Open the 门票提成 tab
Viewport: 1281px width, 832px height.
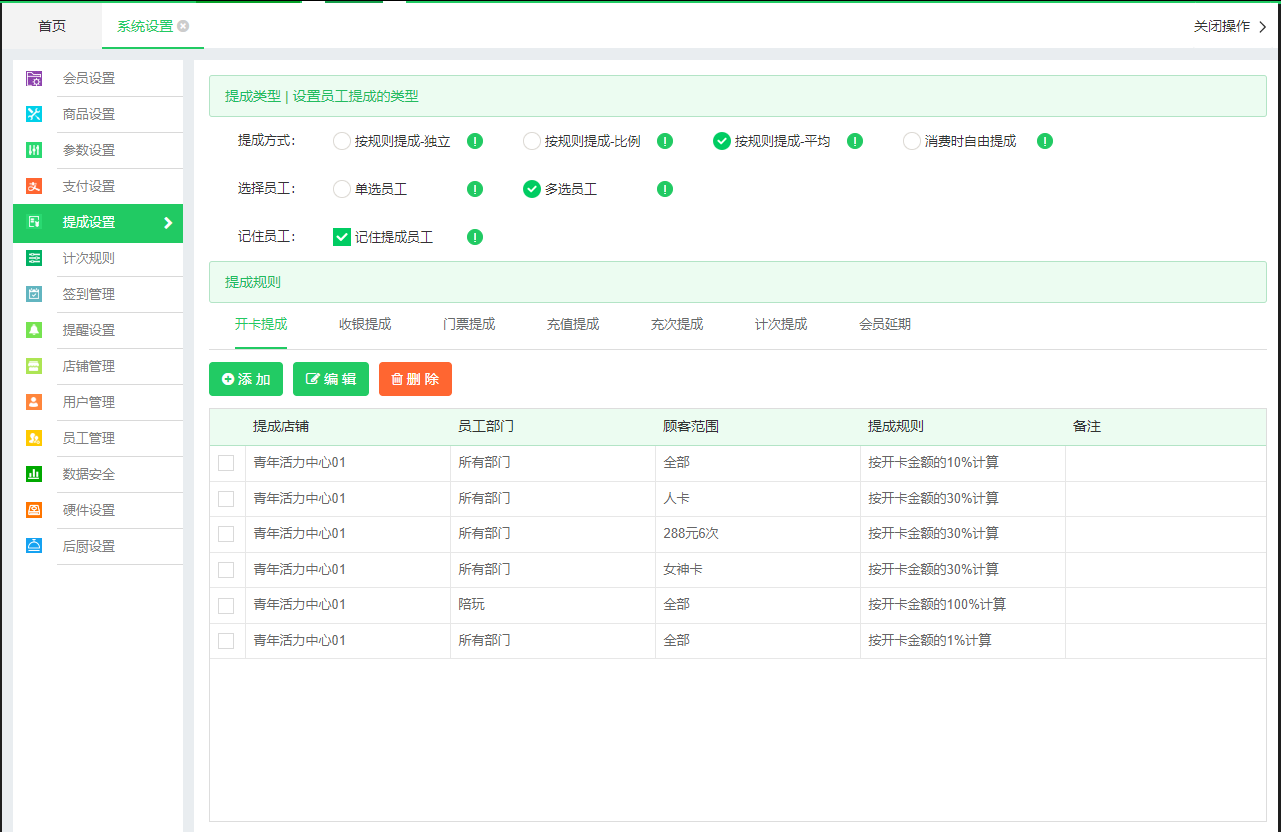pyautogui.click(x=469, y=324)
